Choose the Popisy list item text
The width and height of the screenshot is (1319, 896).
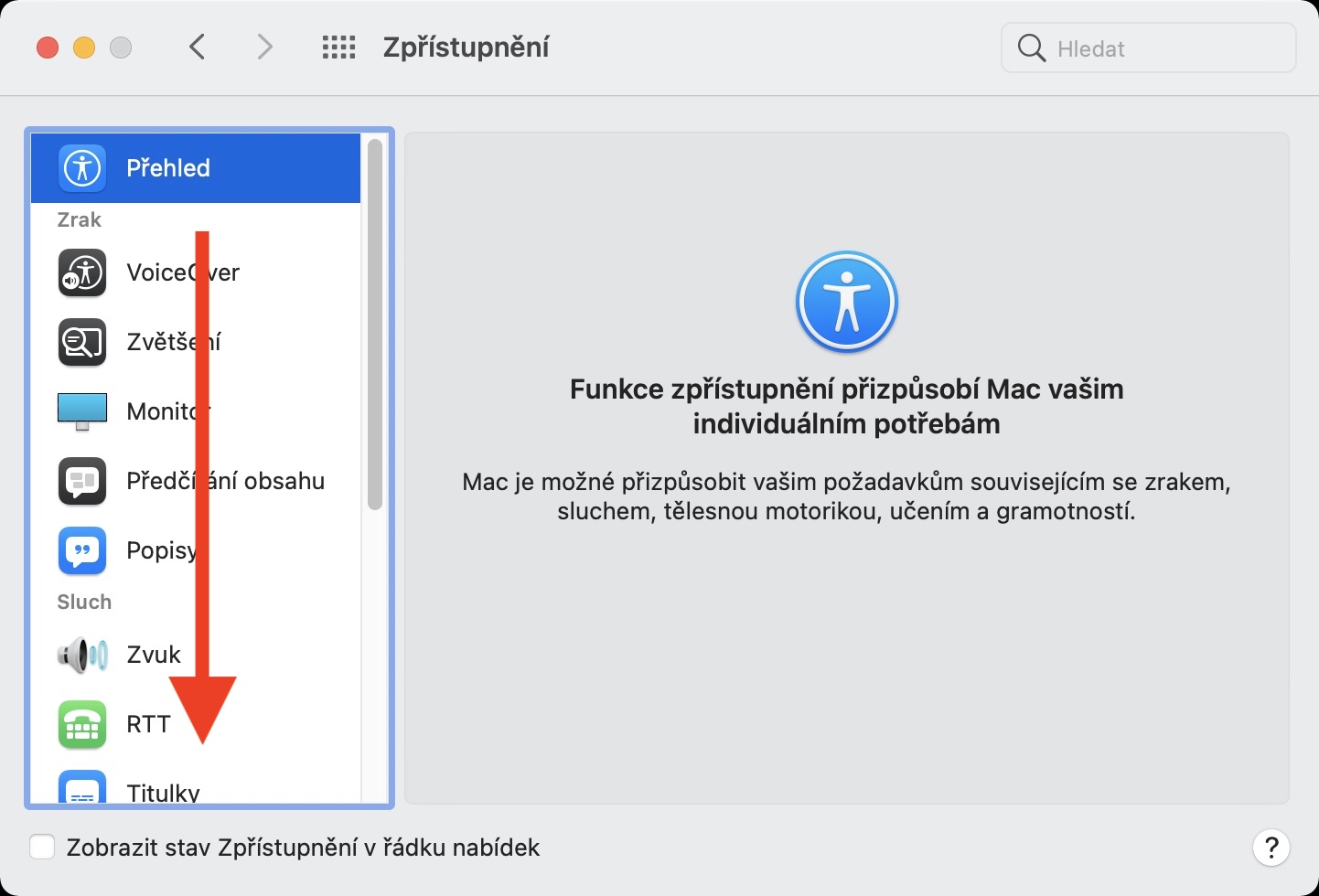[x=162, y=550]
